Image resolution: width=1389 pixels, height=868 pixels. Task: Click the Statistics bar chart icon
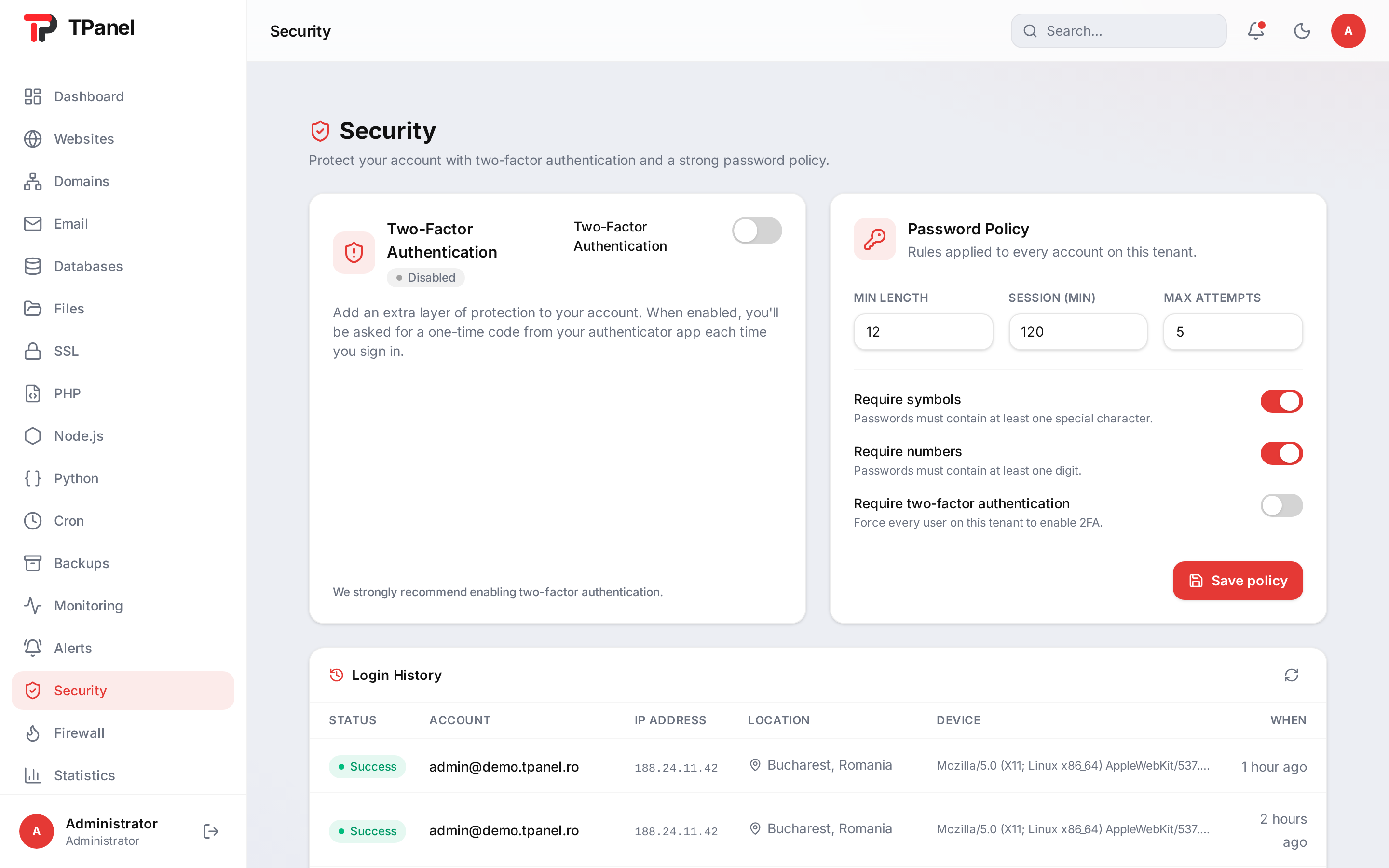33,775
